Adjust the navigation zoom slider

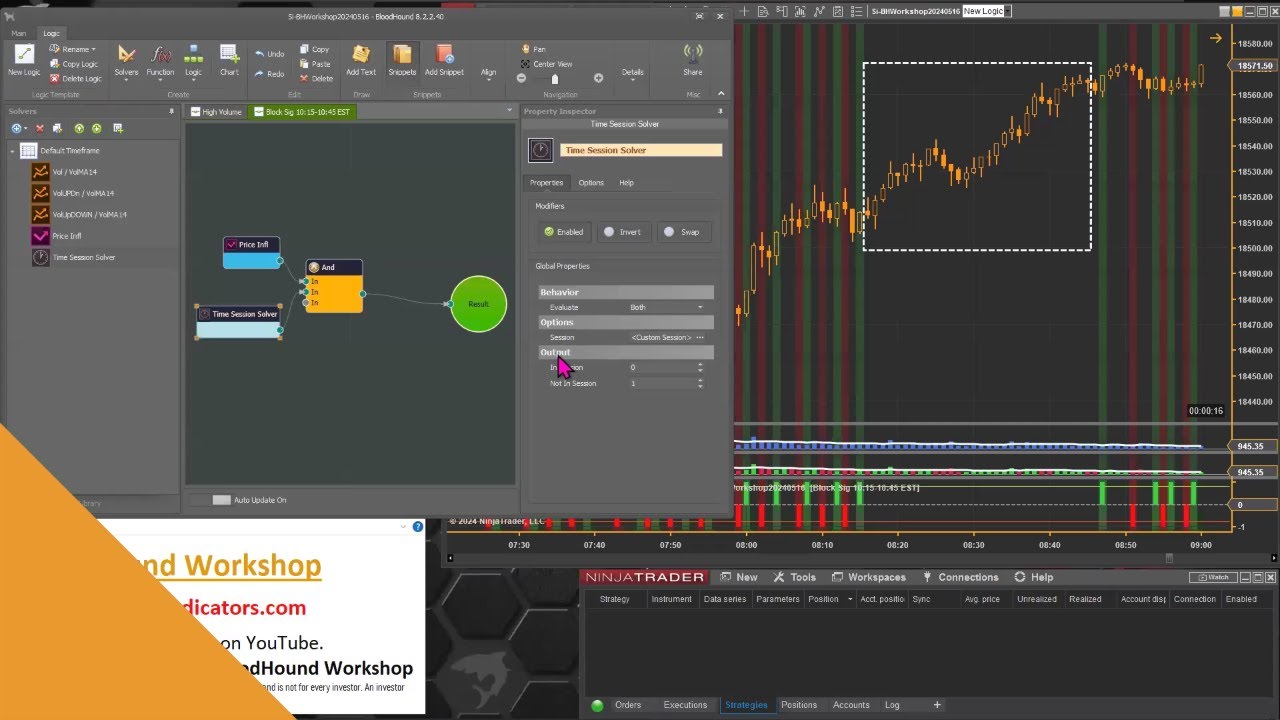tap(555, 78)
